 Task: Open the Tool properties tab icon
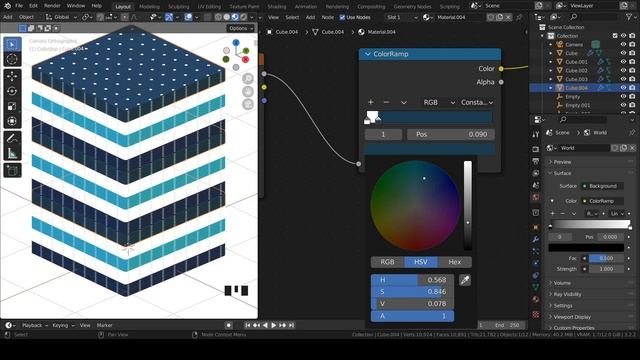click(x=536, y=134)
